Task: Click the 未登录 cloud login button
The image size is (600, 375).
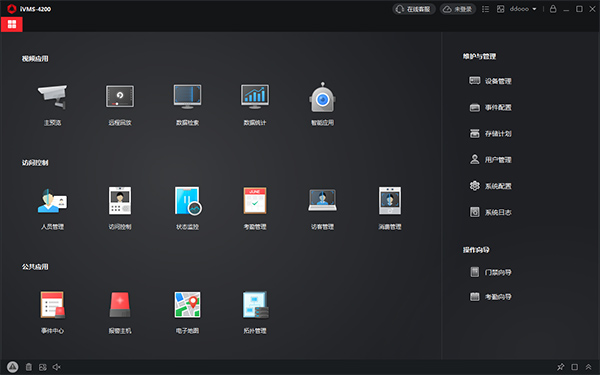Action: click(458, 9)
